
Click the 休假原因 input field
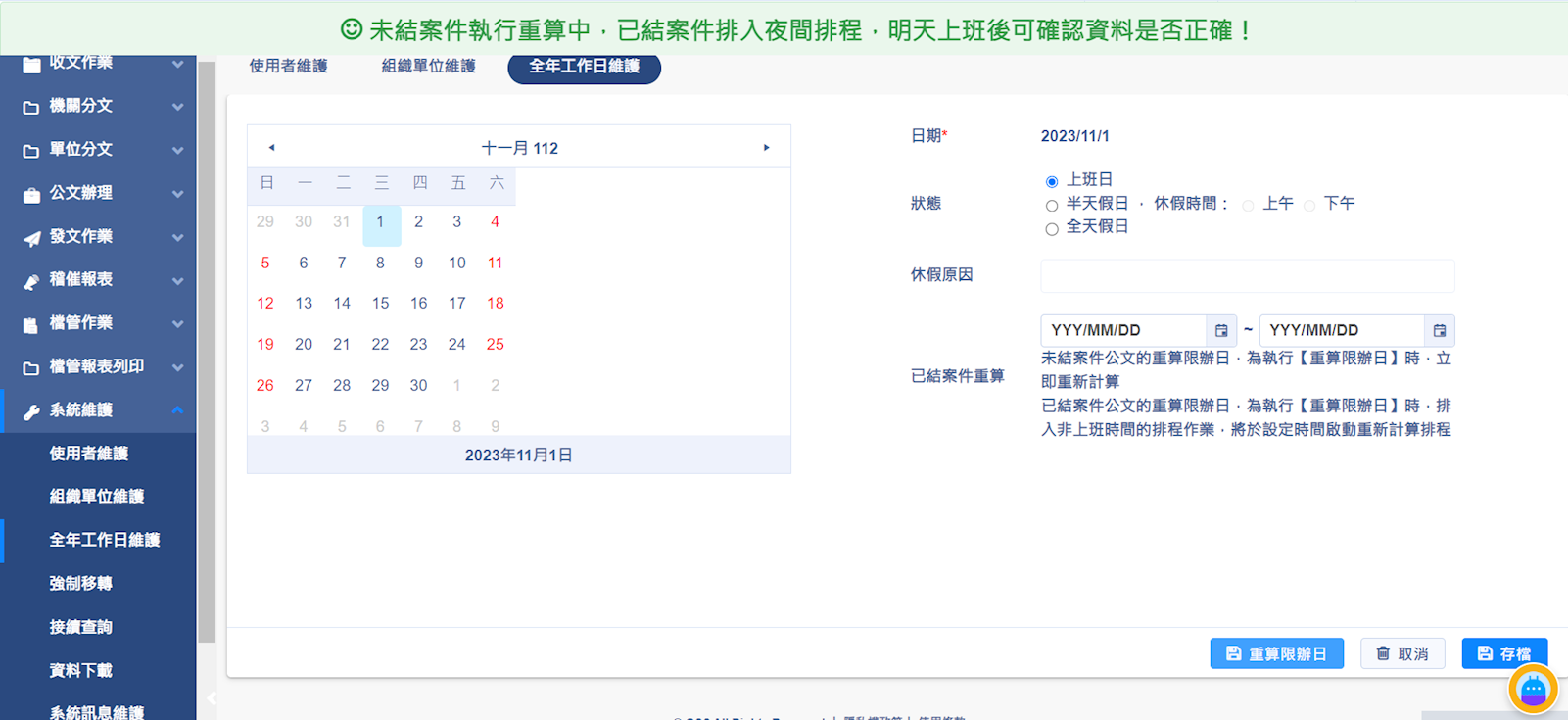[1247, 276]
